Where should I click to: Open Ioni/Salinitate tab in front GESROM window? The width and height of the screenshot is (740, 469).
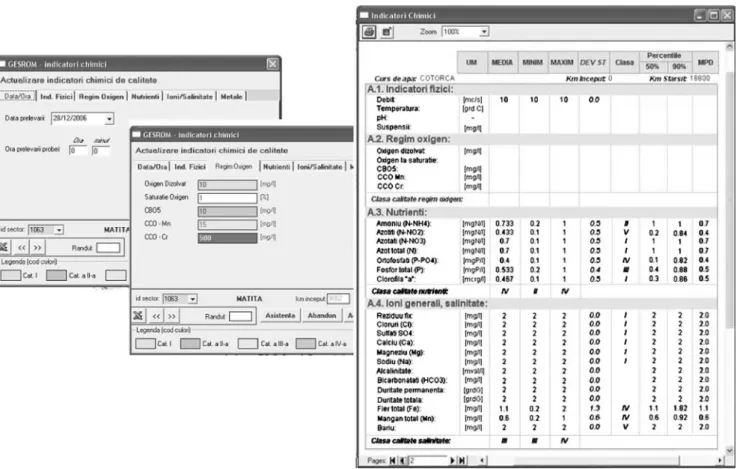[x=320, y=167]
